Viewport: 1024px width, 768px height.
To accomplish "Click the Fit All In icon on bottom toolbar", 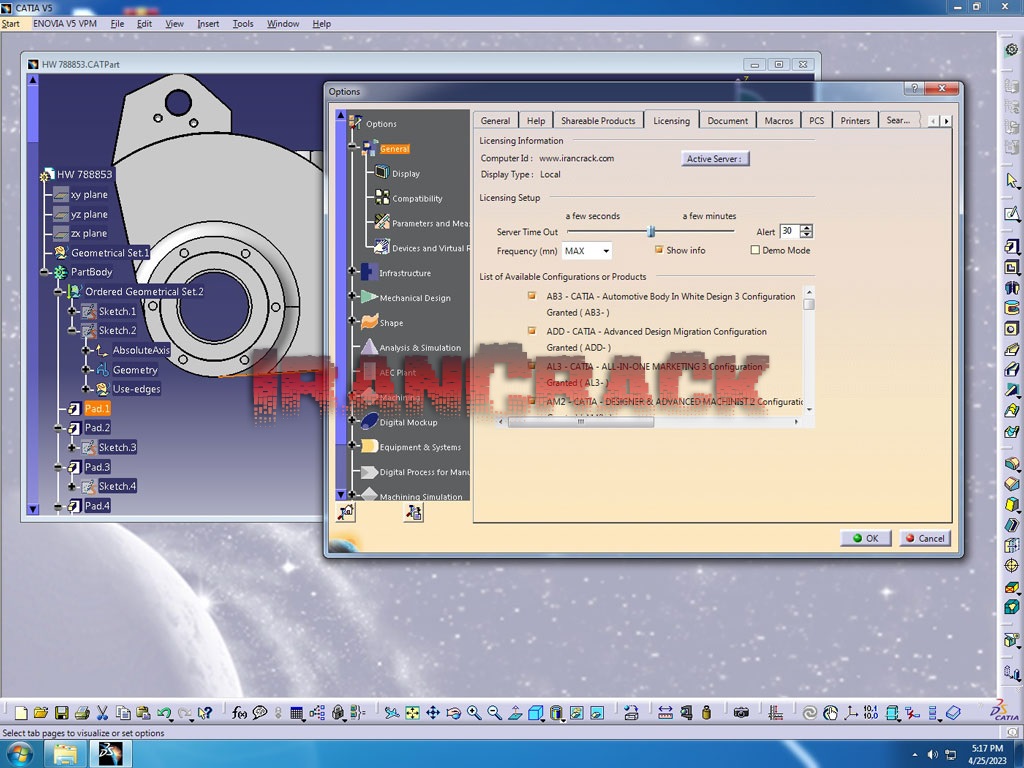I will [x=411, y=713].
